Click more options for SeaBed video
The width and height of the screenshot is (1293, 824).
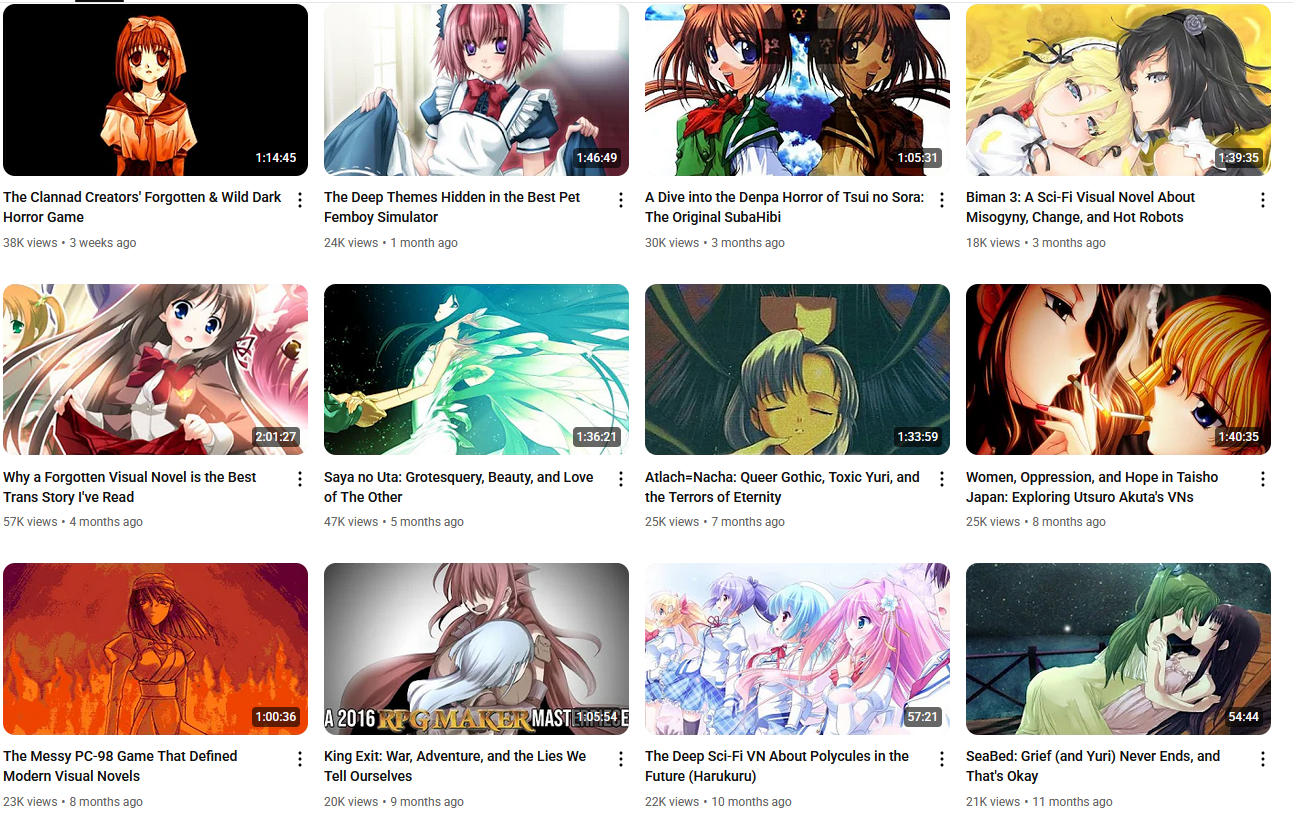coord(1262,759)
